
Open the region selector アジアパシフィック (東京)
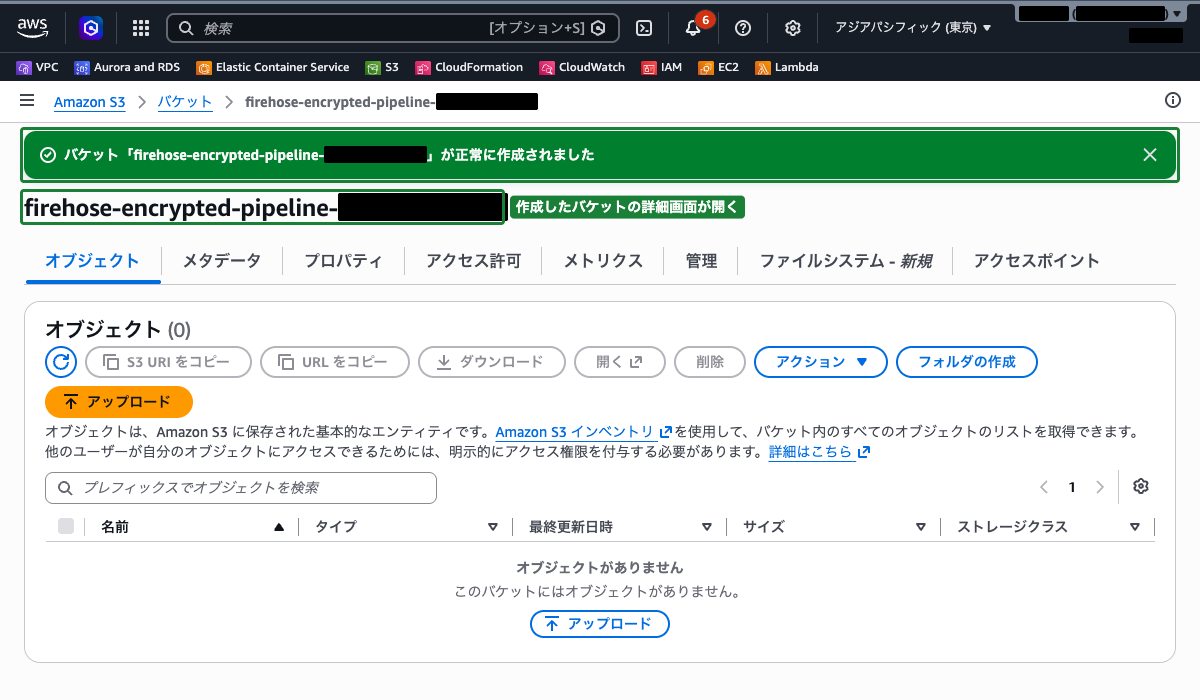coord(913,28)
